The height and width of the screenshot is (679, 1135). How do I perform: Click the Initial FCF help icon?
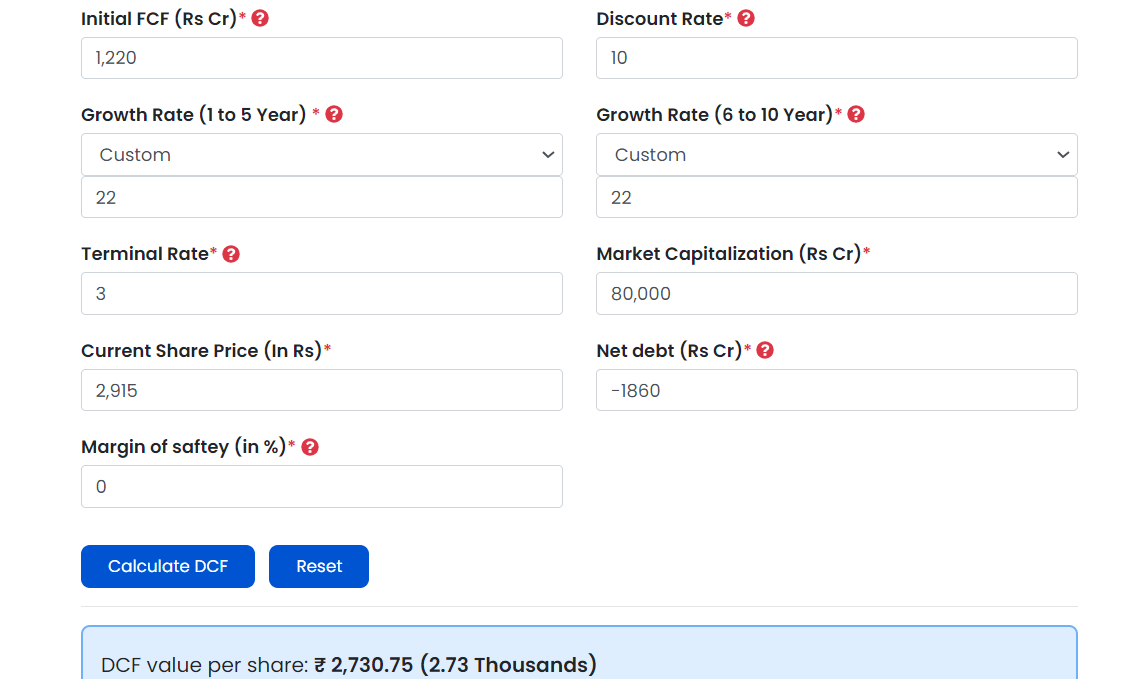[x=260, y=19]
